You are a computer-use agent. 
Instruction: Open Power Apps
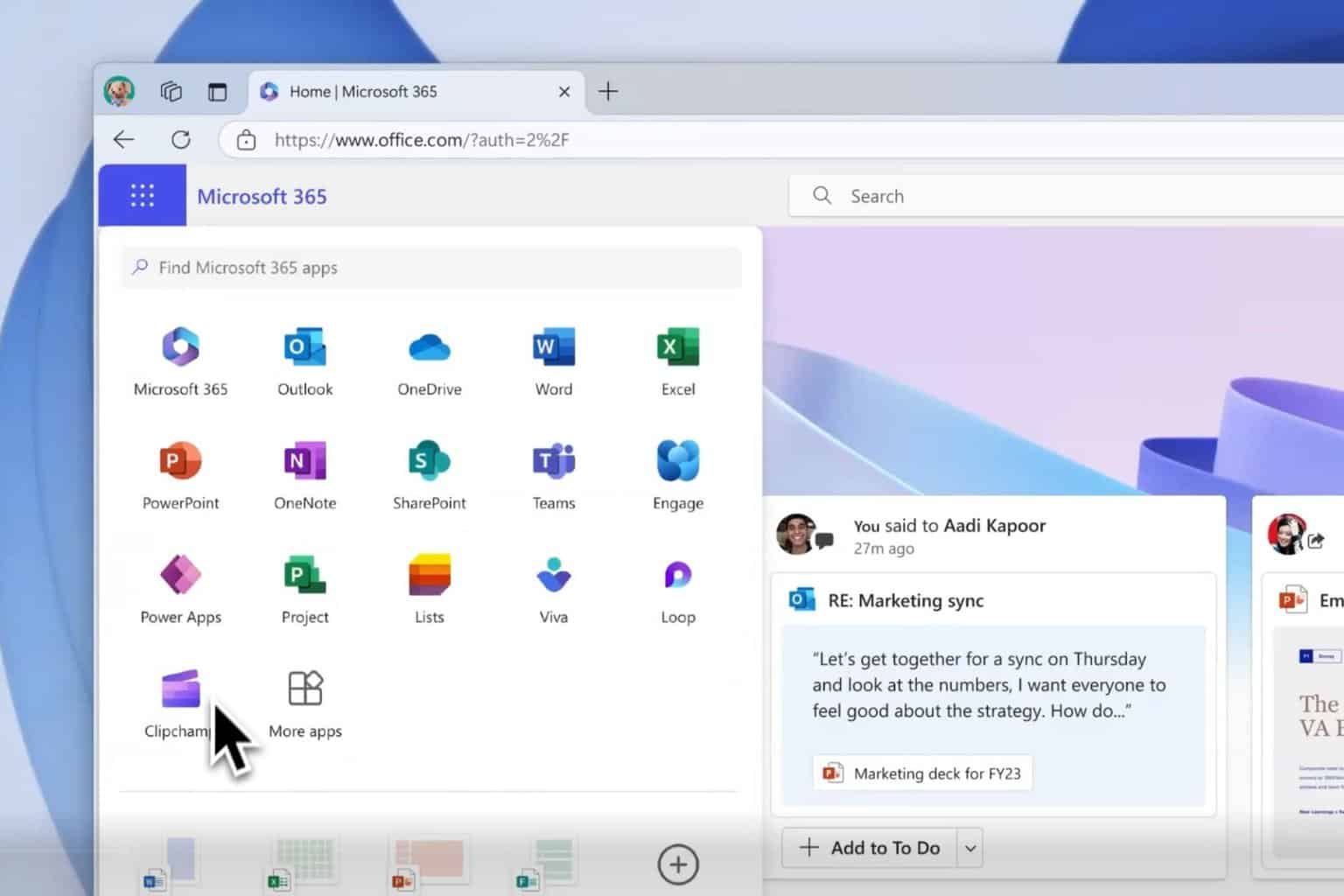click(x=180, y=575)
